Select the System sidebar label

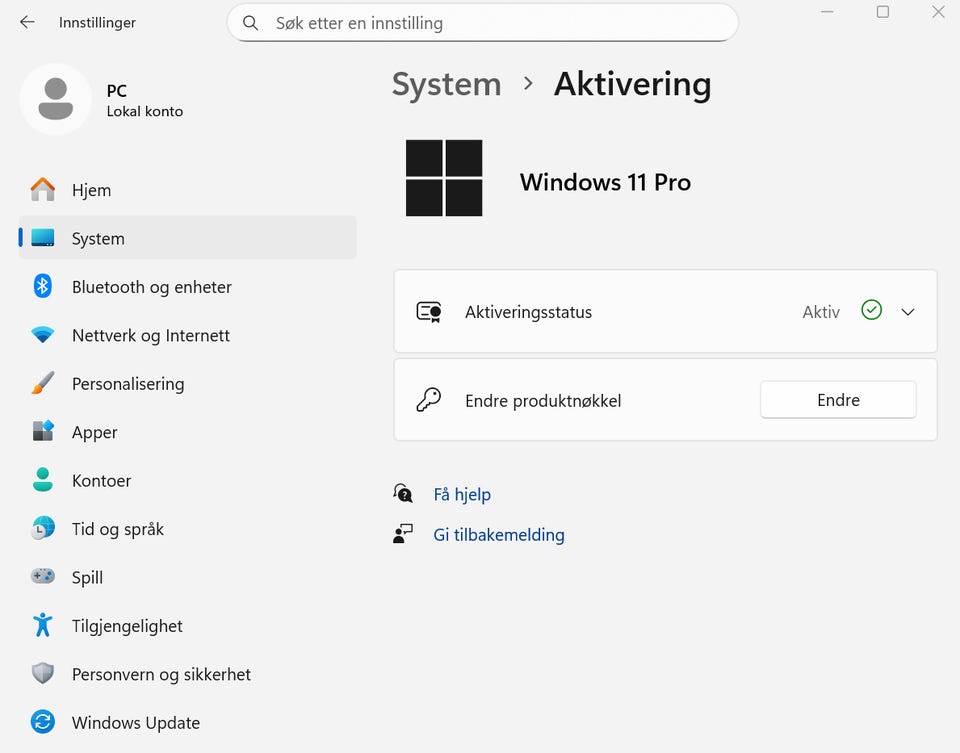(x=98, y=239)
